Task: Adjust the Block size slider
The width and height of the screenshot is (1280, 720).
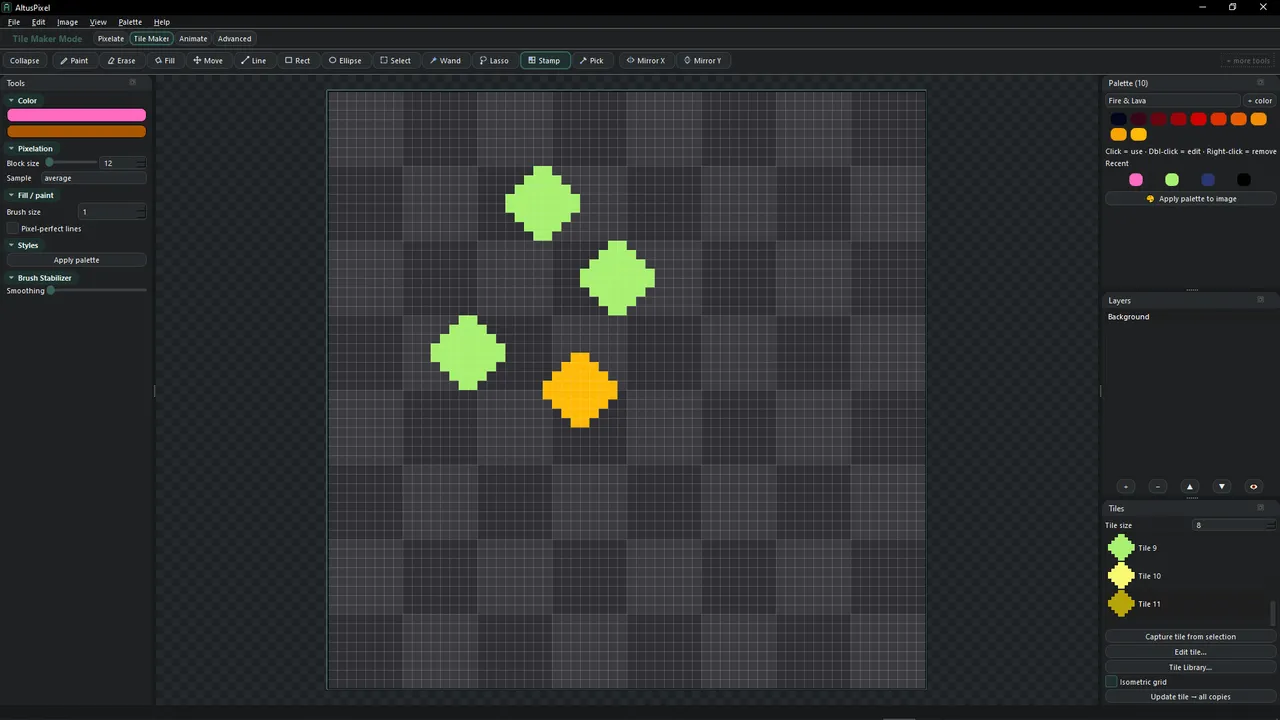Action: (72, 162)
